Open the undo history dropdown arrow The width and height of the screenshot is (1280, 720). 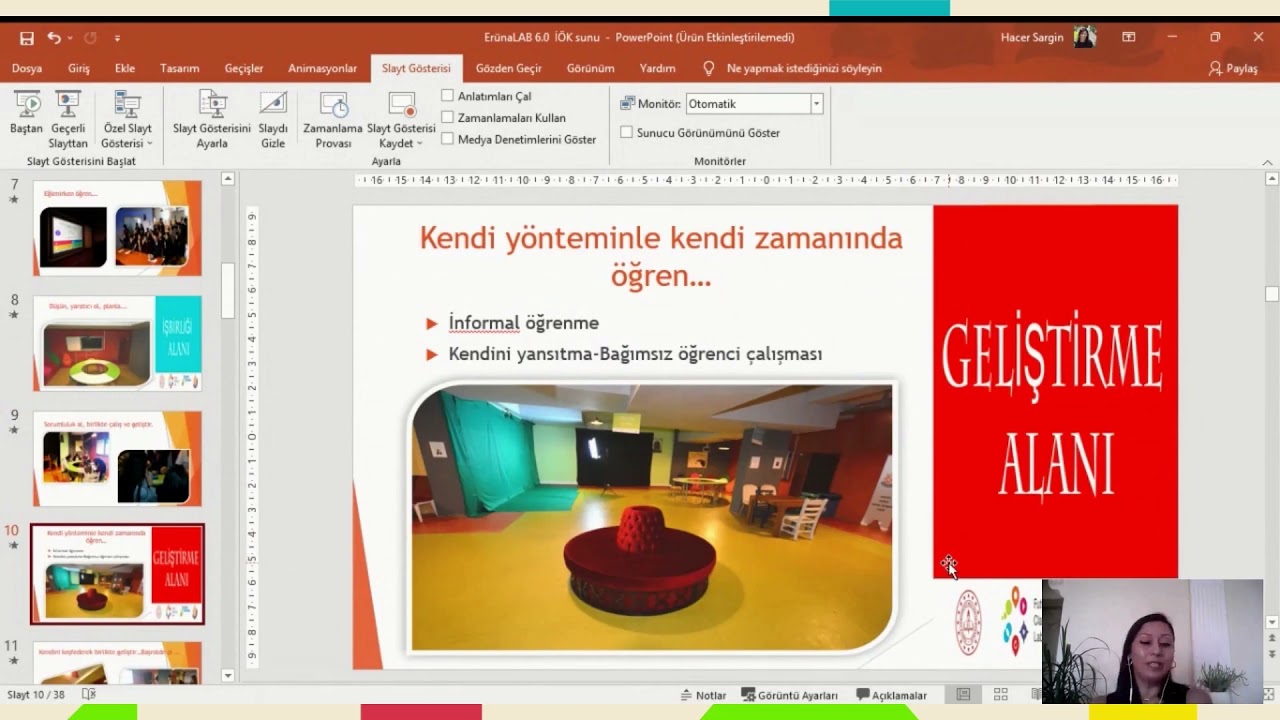click(70, 38)
